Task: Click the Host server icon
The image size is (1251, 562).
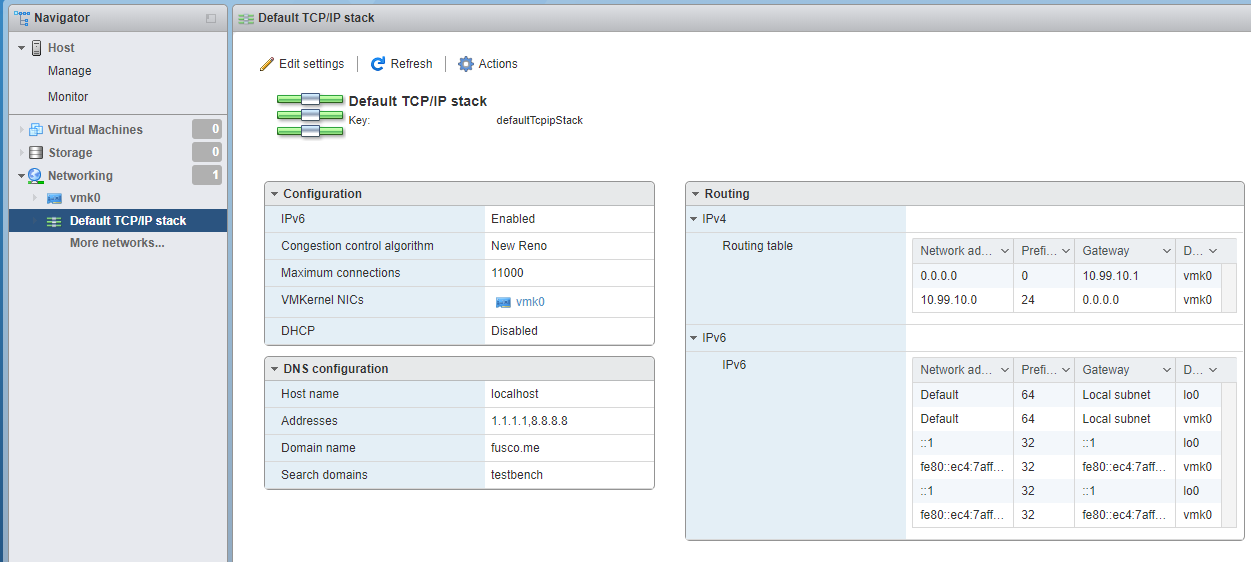Action: (37, 48)
